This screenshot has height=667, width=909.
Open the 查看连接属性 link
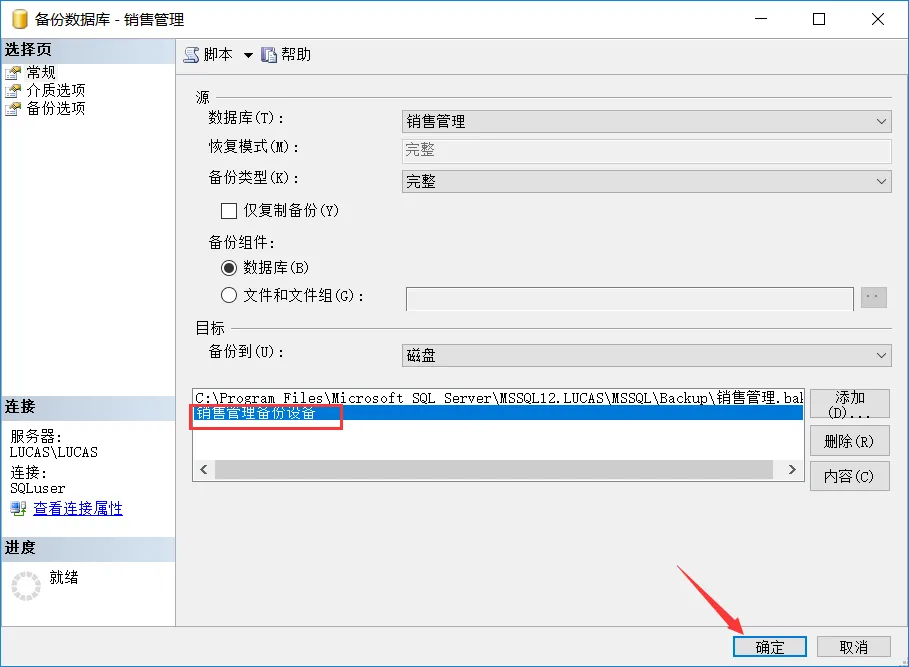(x=78, y=508)
